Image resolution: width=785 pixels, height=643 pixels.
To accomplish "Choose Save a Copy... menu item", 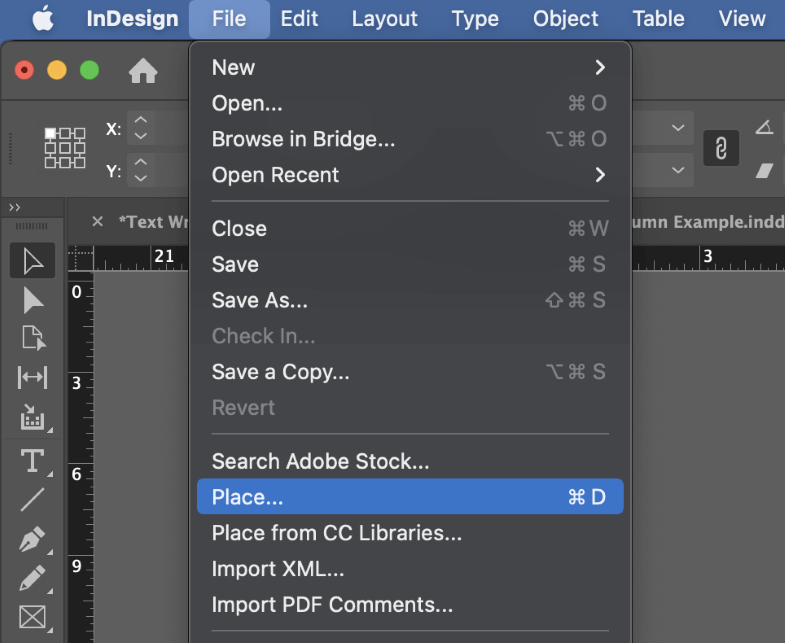I will point(410,372).
